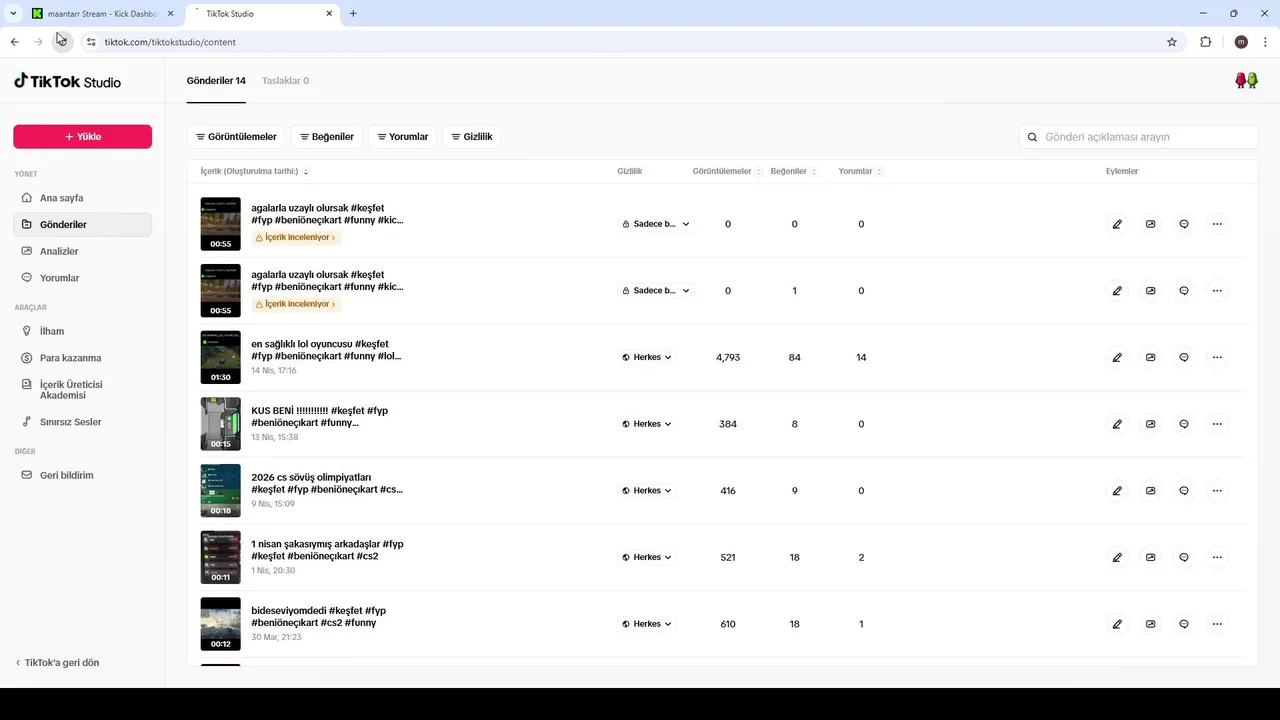Click edit pencil for '1 nisan şakasıymış' post
Image resolution: width=1280 pixels, height=720 pixels.
pos(1117,557)
